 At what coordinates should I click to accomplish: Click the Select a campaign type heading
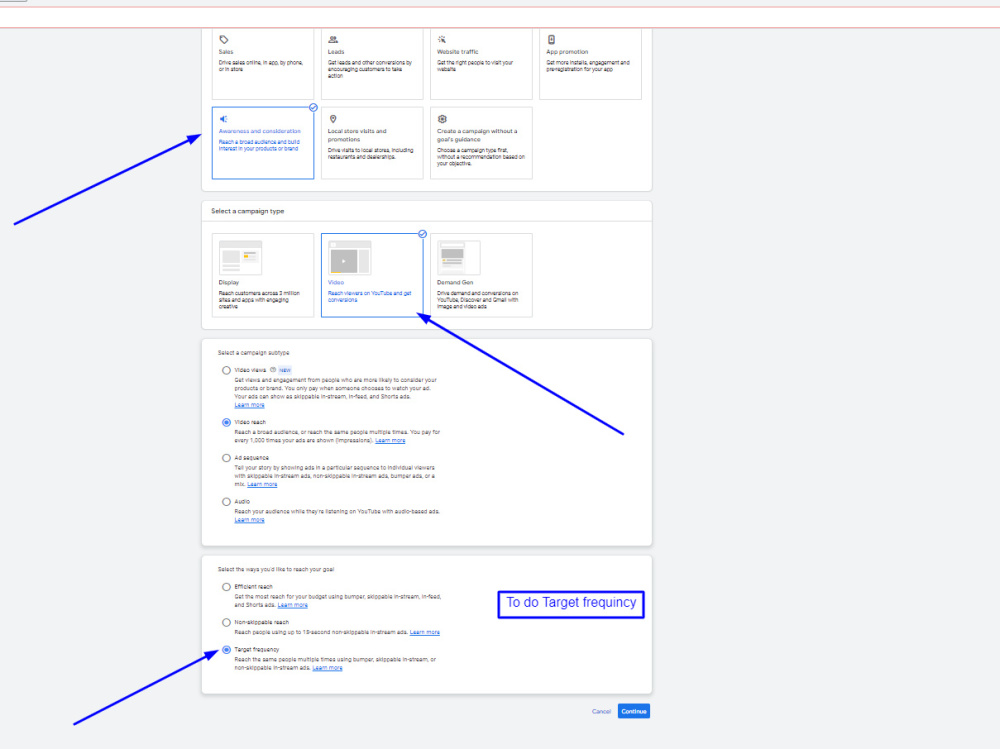(x=247, y=211)
